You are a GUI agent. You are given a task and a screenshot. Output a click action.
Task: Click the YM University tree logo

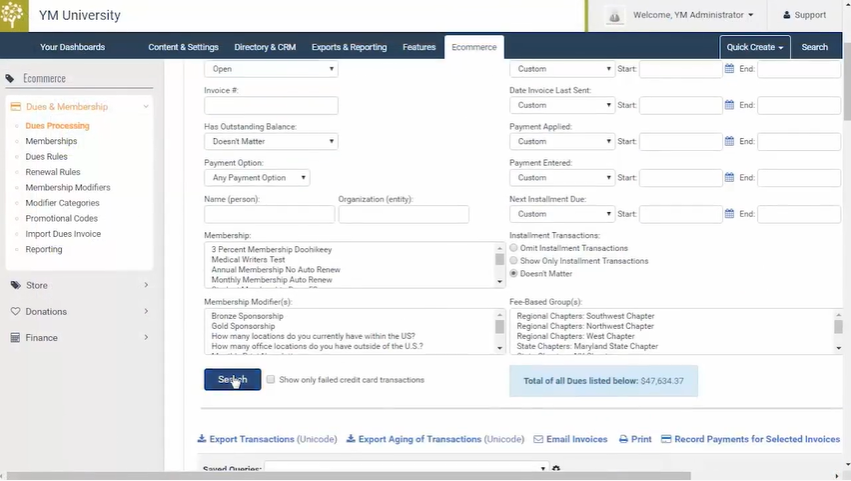(14, 15)
